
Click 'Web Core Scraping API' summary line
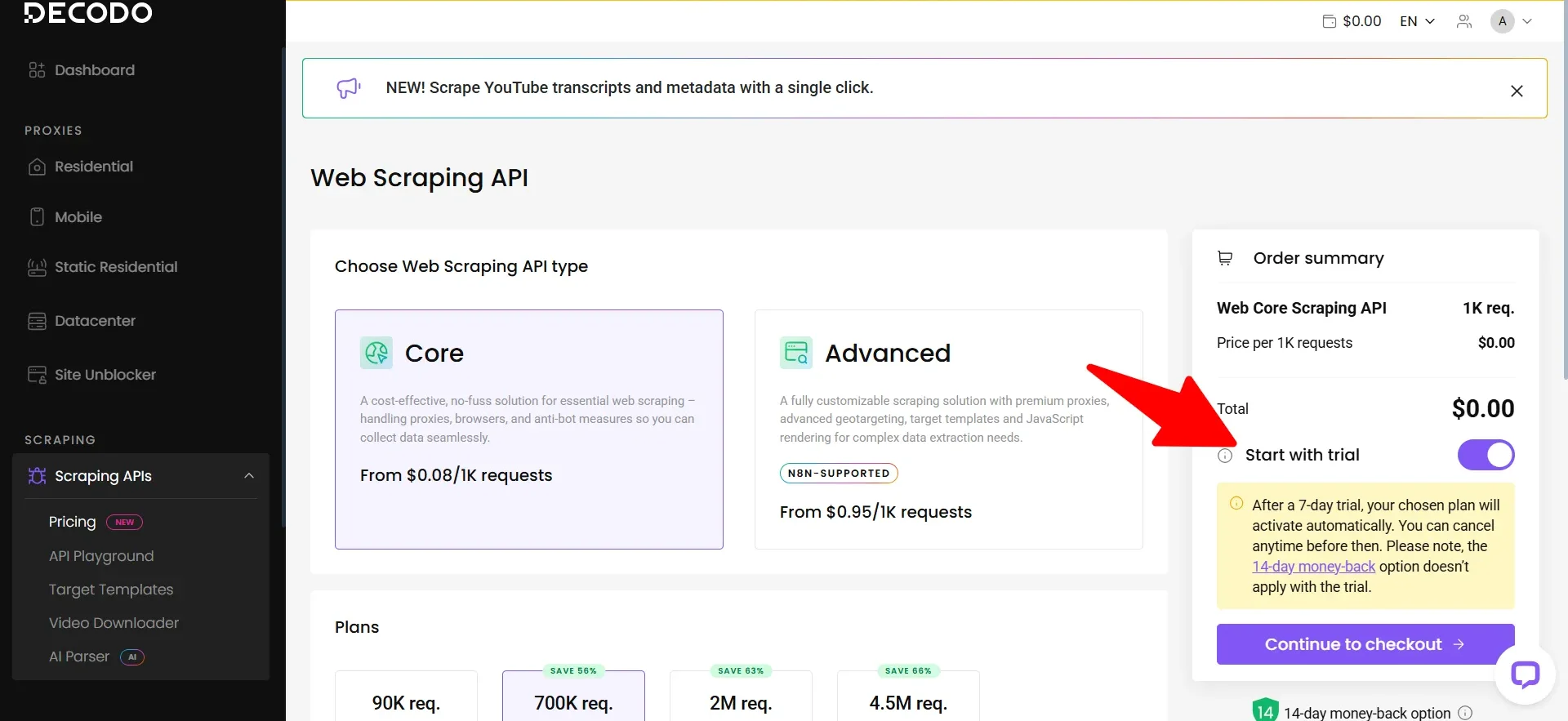coord(1302,308)
